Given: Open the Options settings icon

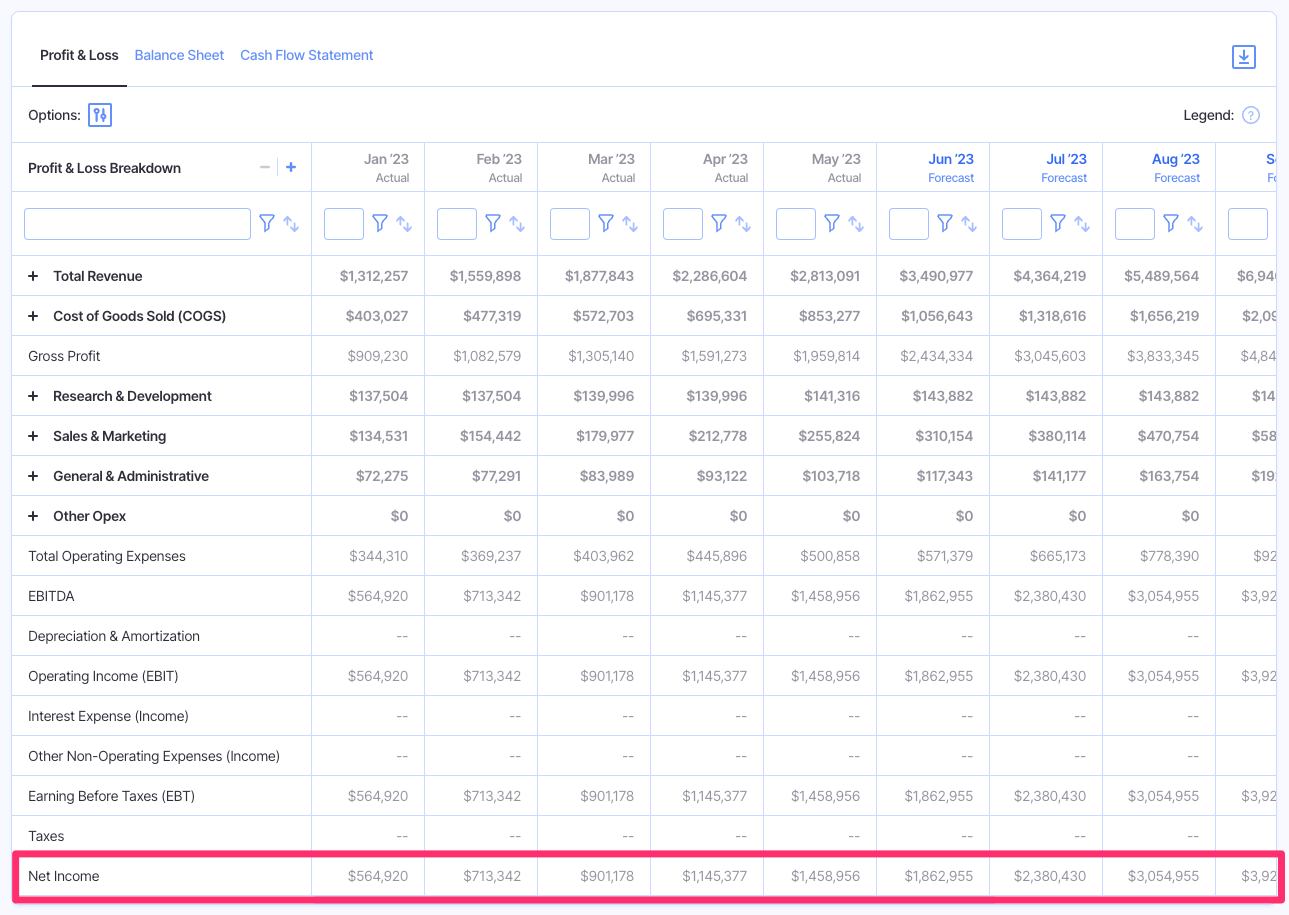Looking at the screenshot, I should tap(99, 115).
